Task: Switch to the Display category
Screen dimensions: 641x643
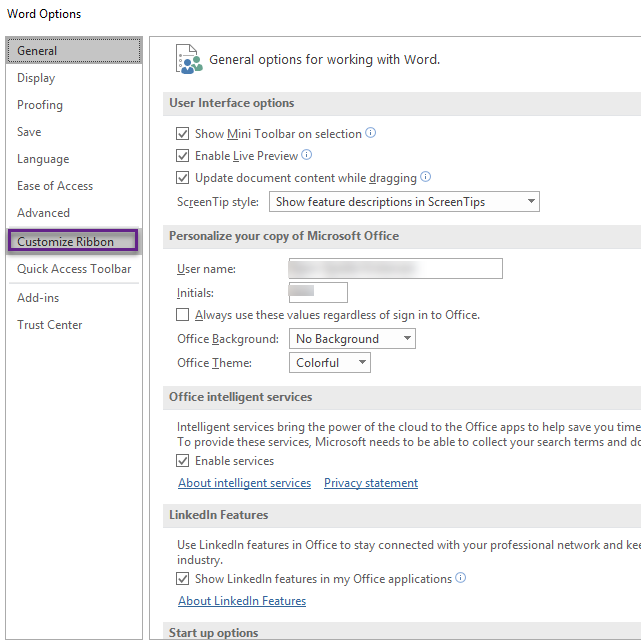Action: coord(74,78)
